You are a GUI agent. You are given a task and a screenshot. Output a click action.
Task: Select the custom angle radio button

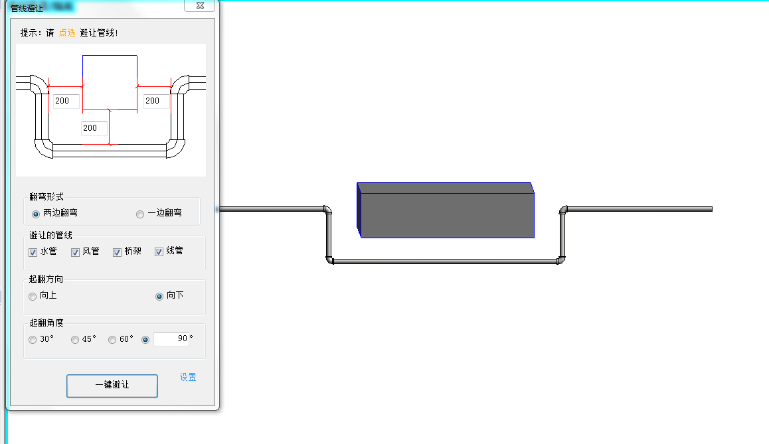[x=146, y=340]
